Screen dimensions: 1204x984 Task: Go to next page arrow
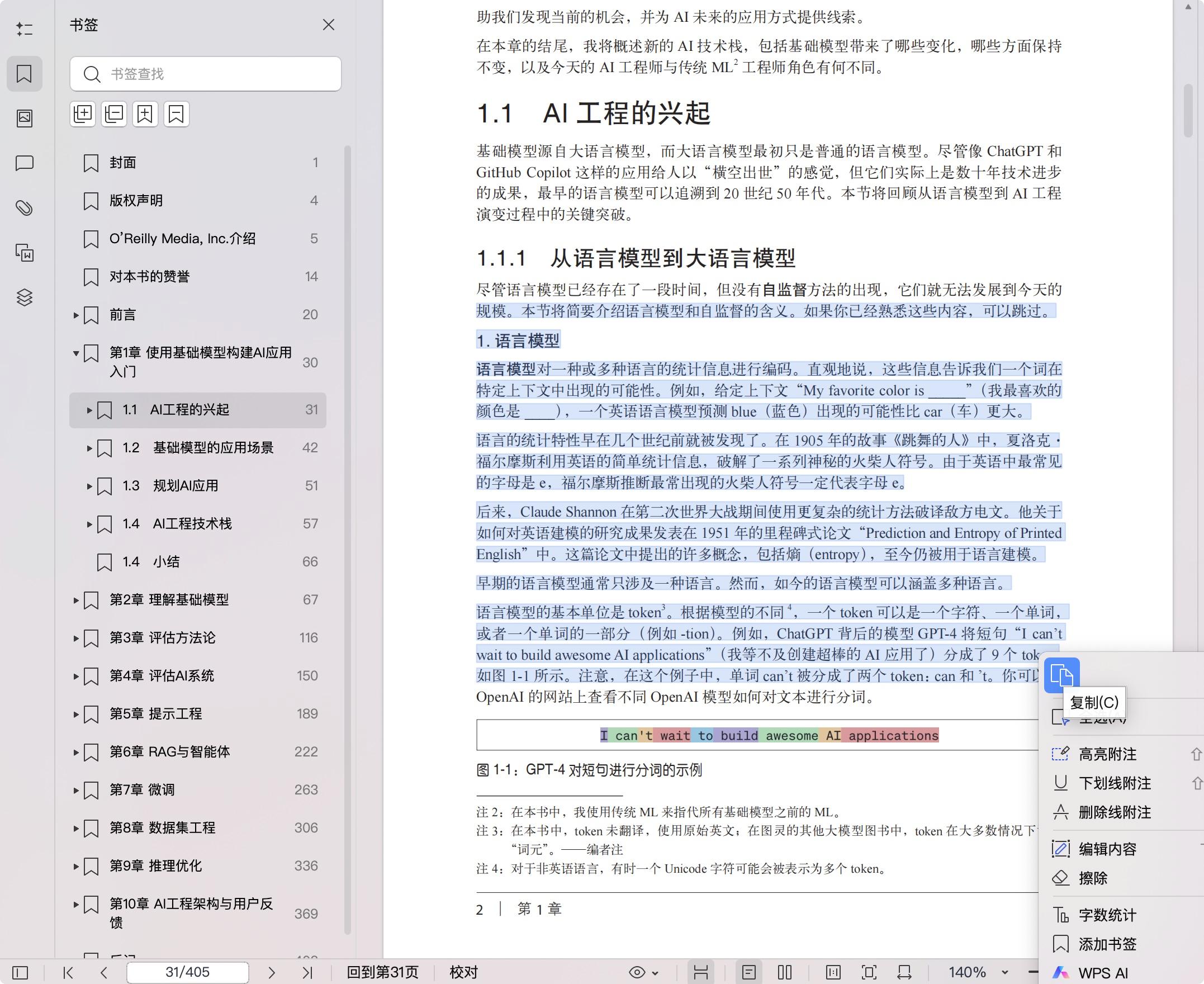pyautogui.click(x=272, y=973)
